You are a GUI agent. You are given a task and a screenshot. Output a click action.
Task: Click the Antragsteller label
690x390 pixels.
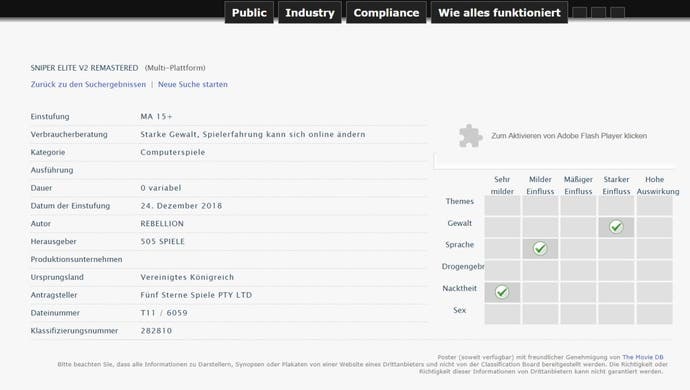[x=54, y=295]
